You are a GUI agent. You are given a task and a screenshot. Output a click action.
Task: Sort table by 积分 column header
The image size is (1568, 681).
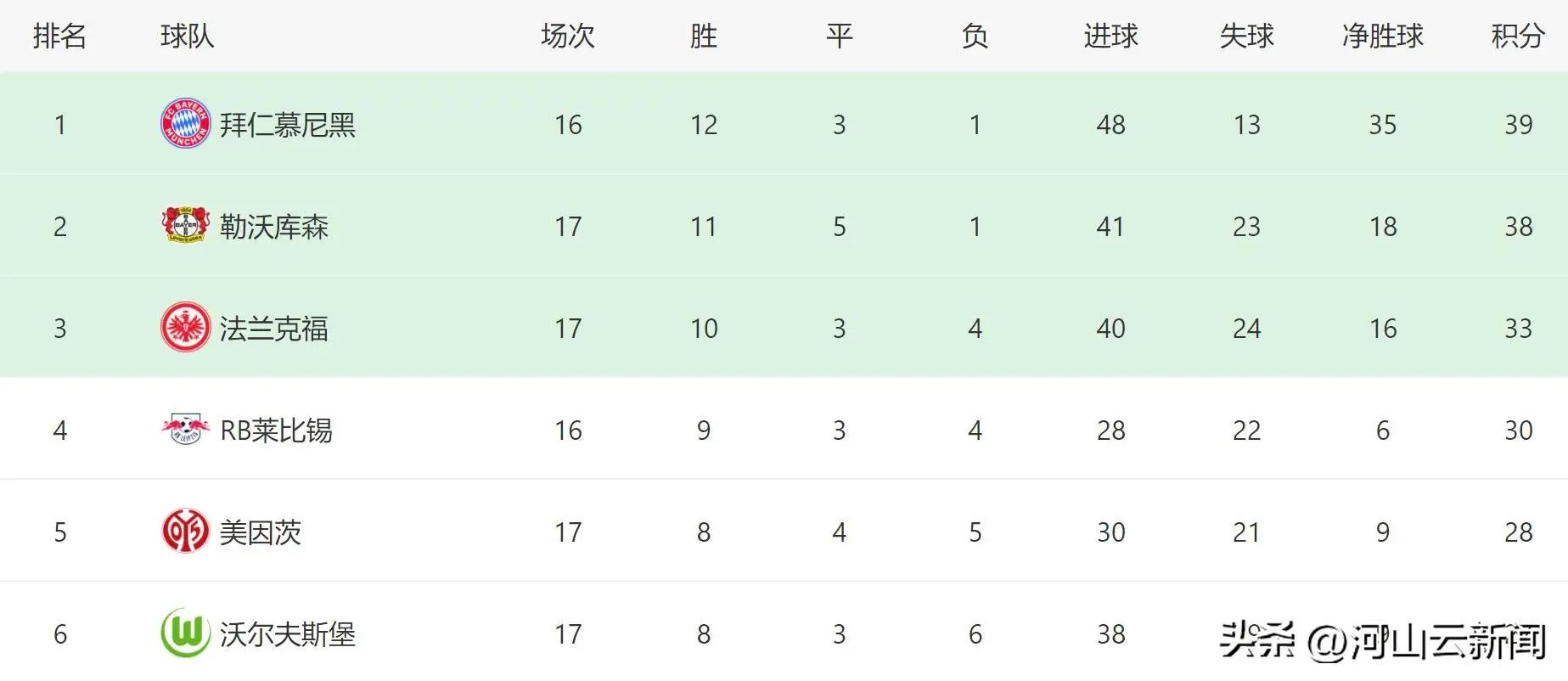coord(1518,36)
